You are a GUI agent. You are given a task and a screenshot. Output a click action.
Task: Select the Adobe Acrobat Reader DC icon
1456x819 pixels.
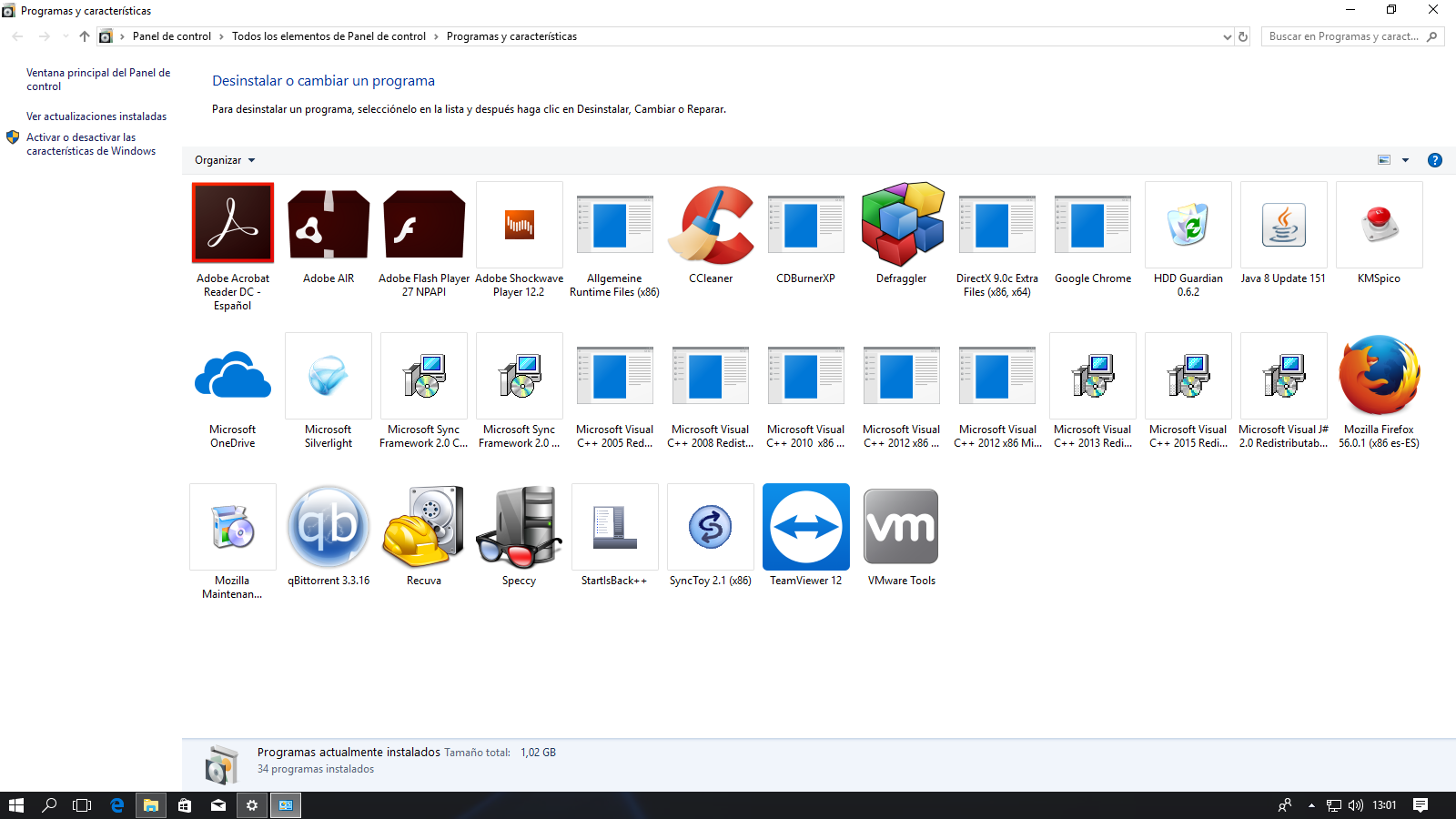click(x=233, y=223)
